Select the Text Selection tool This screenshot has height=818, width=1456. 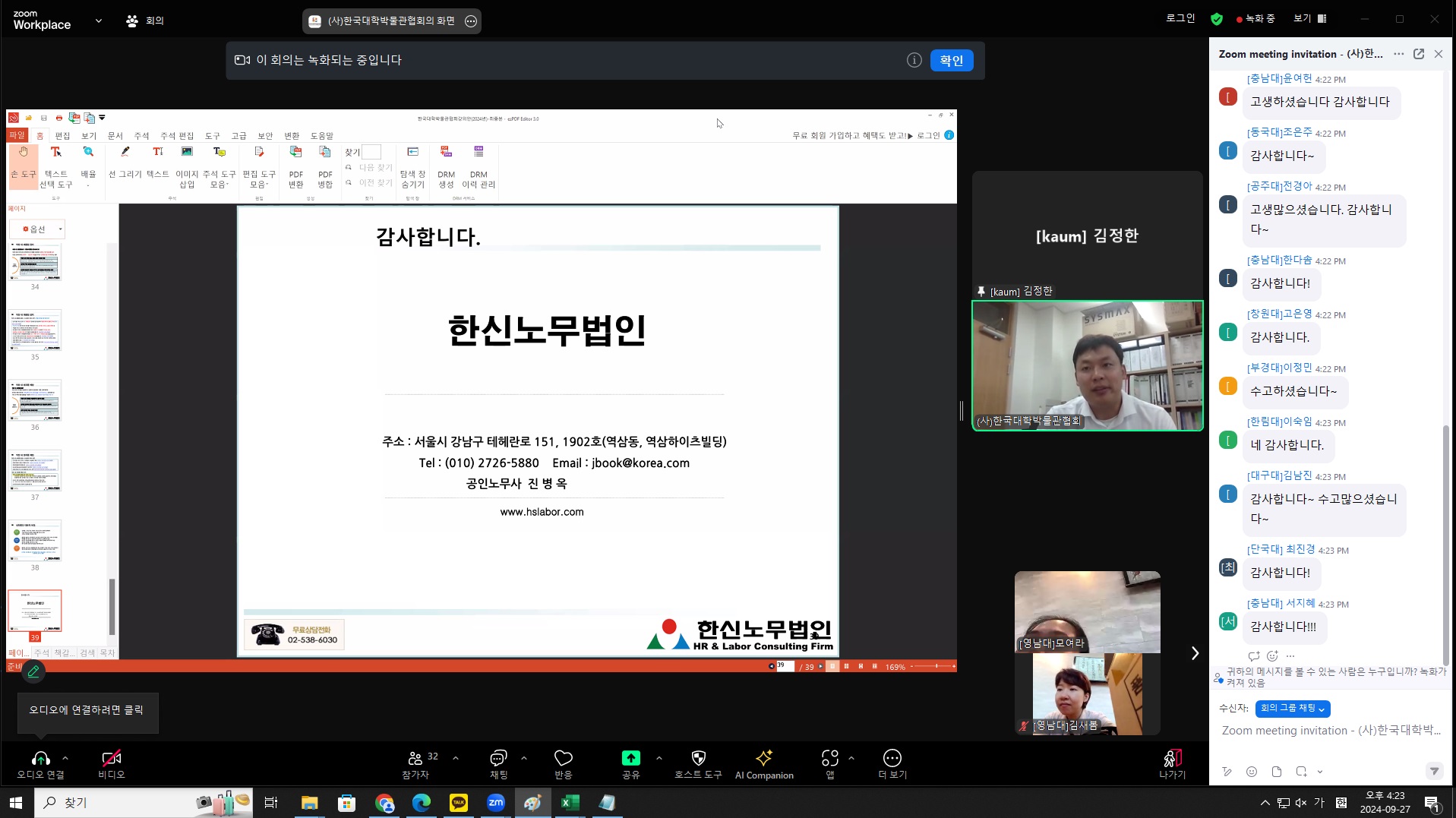click(55, 166)
